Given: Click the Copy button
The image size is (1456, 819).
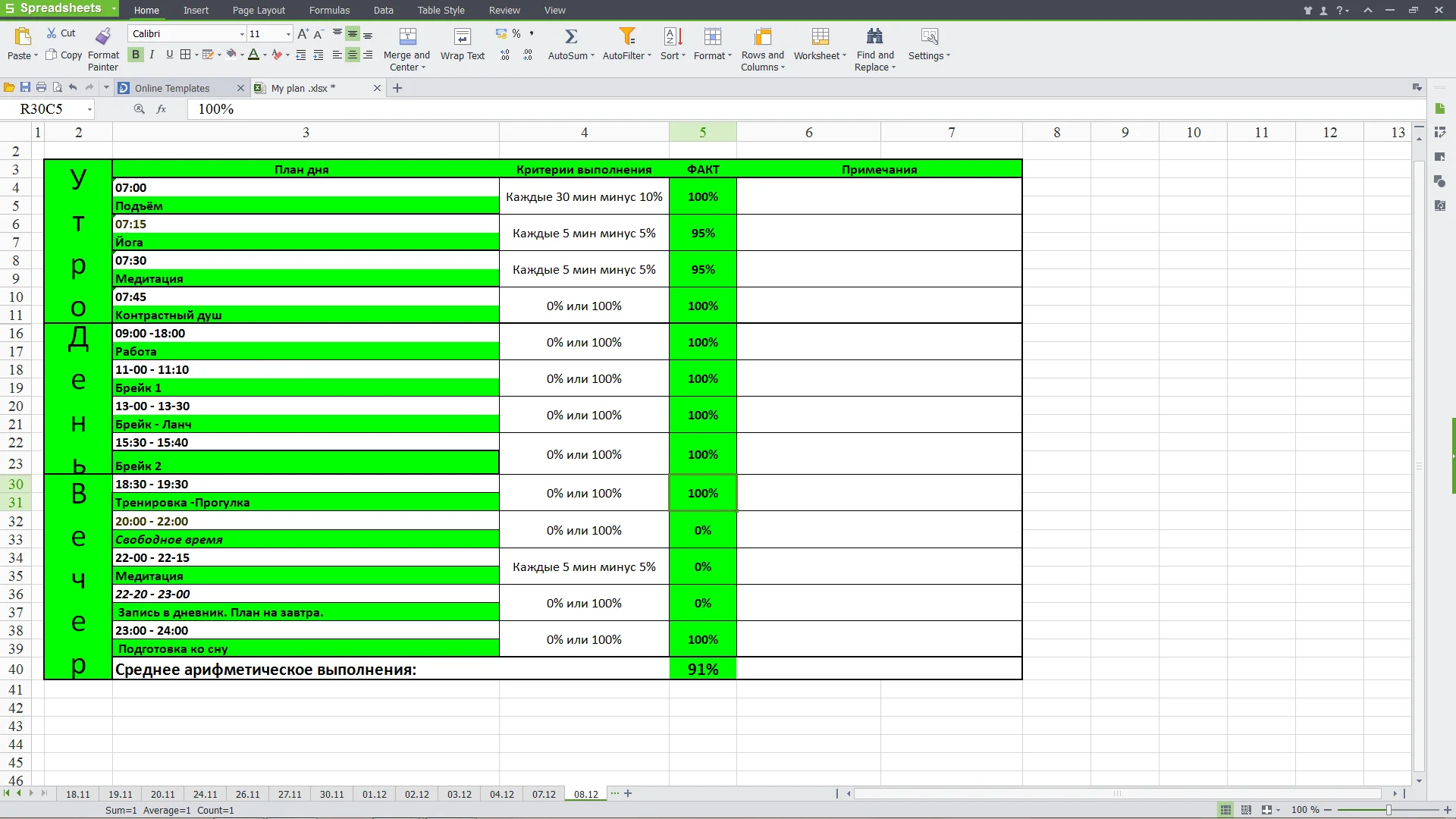Looking at the screenshot, I should coord(64,55).
